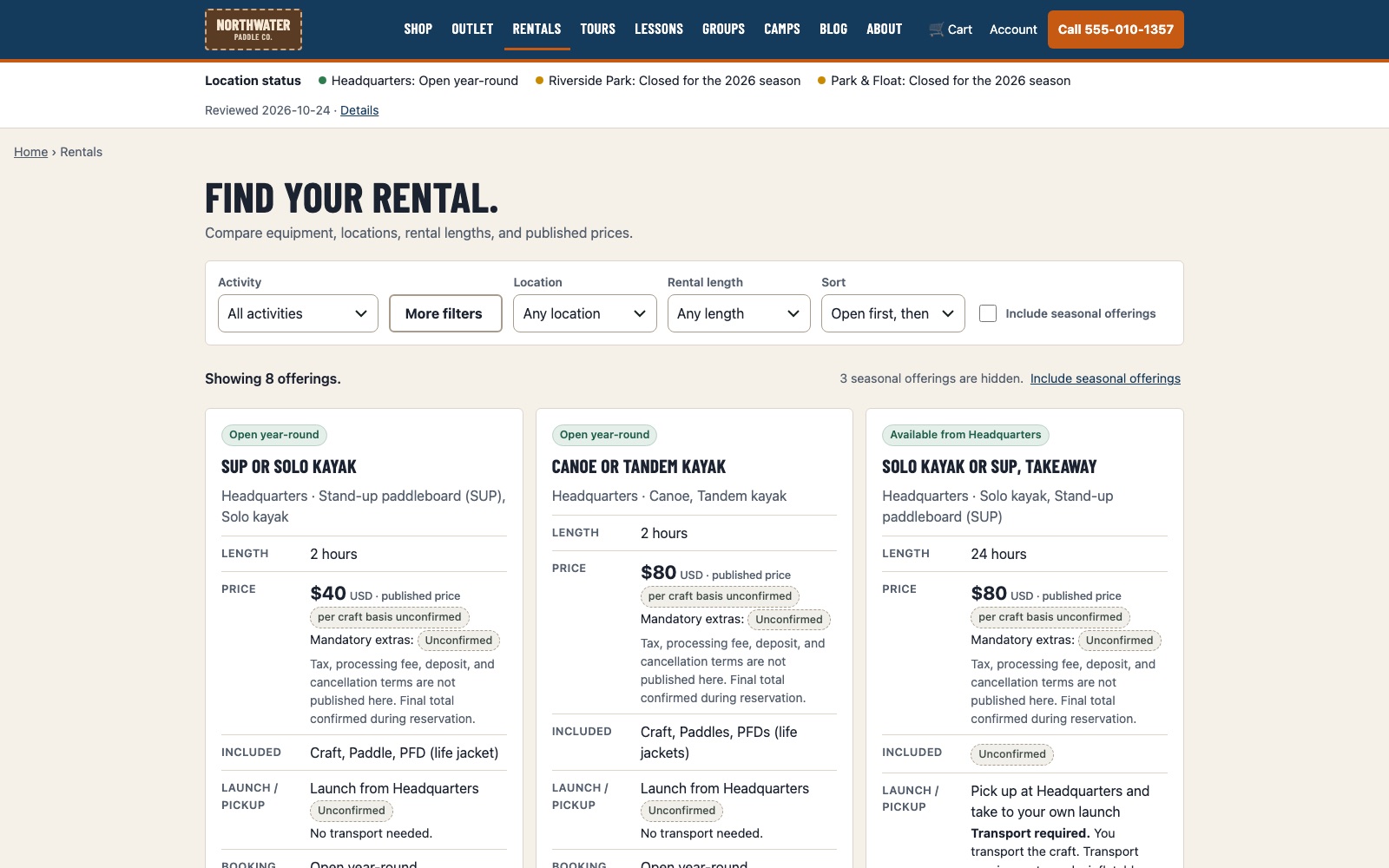
Task: Click the Unconfirmed tag in Takeaway's Included row
Action: click(1012, 754)
